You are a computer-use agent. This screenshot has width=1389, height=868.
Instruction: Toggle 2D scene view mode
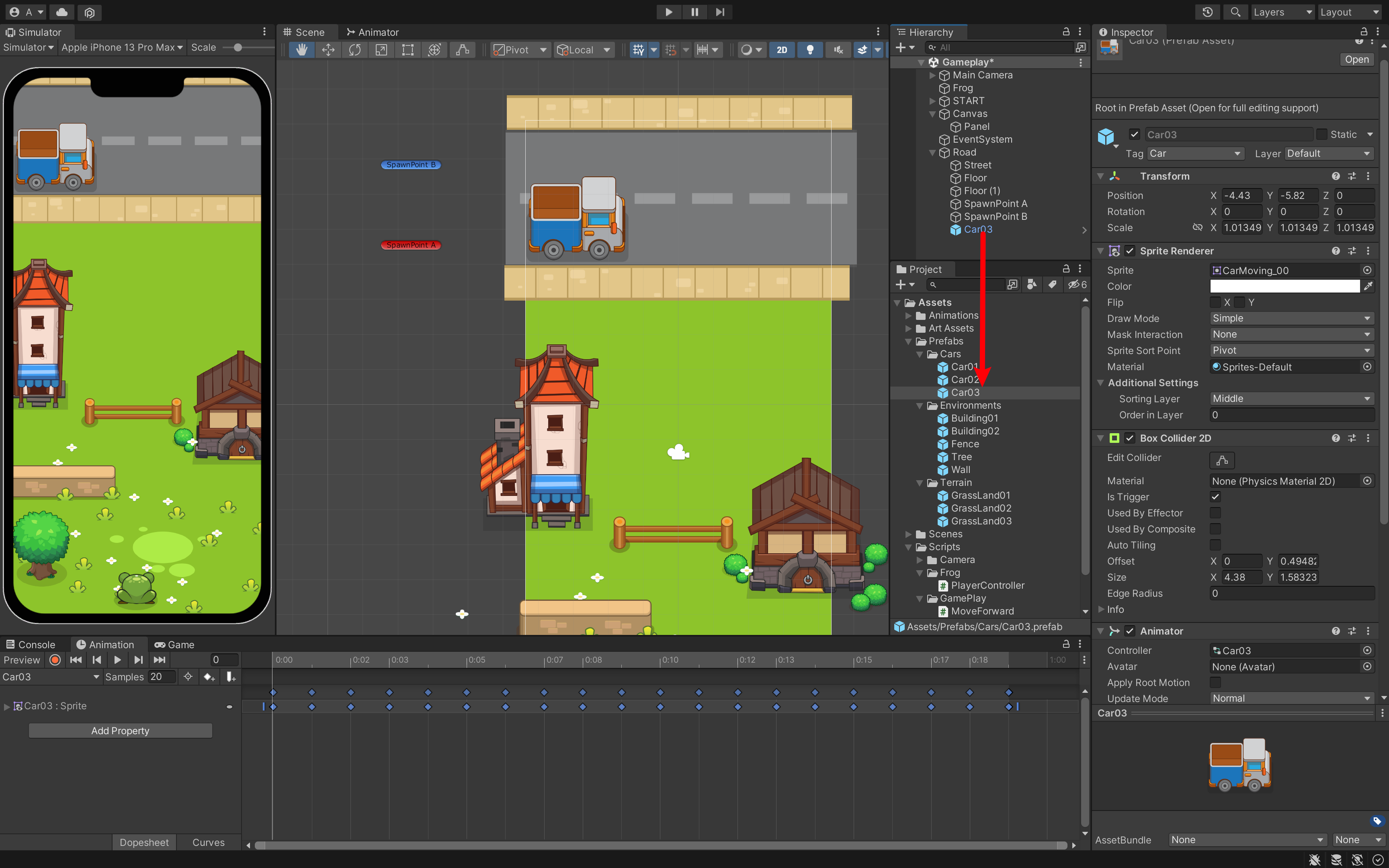(782, 50)
